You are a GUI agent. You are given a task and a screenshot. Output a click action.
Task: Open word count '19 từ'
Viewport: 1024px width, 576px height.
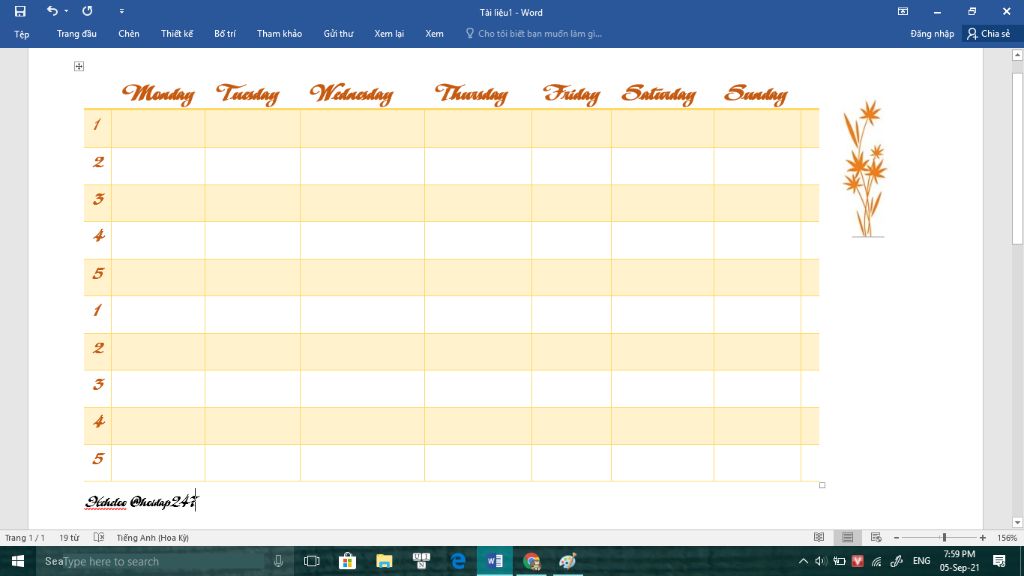tap(69, 538)
